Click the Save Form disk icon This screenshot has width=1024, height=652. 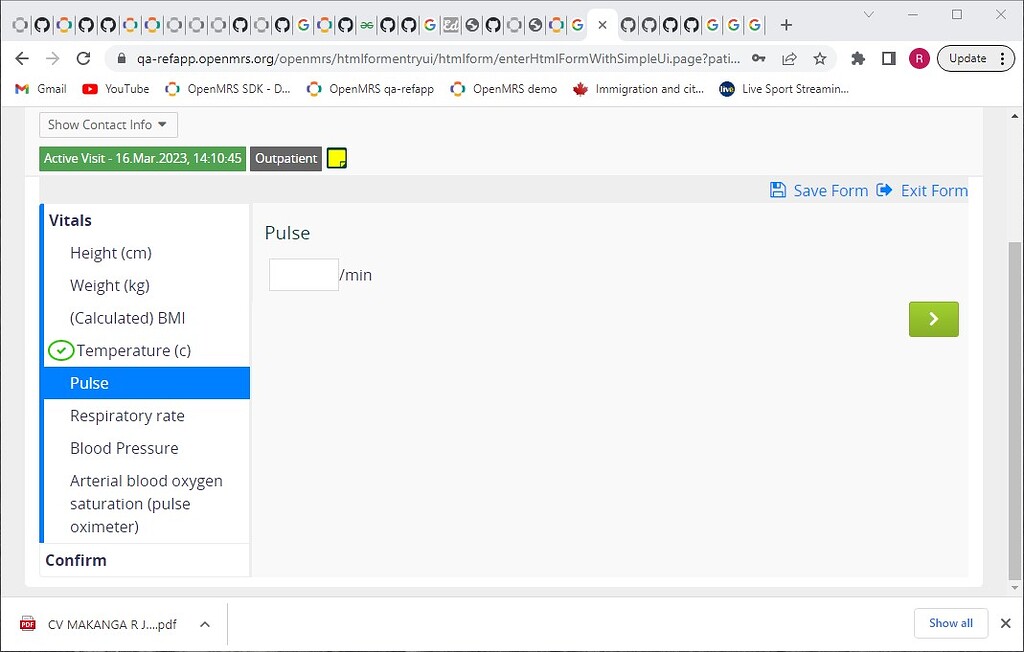click(777, 190)
